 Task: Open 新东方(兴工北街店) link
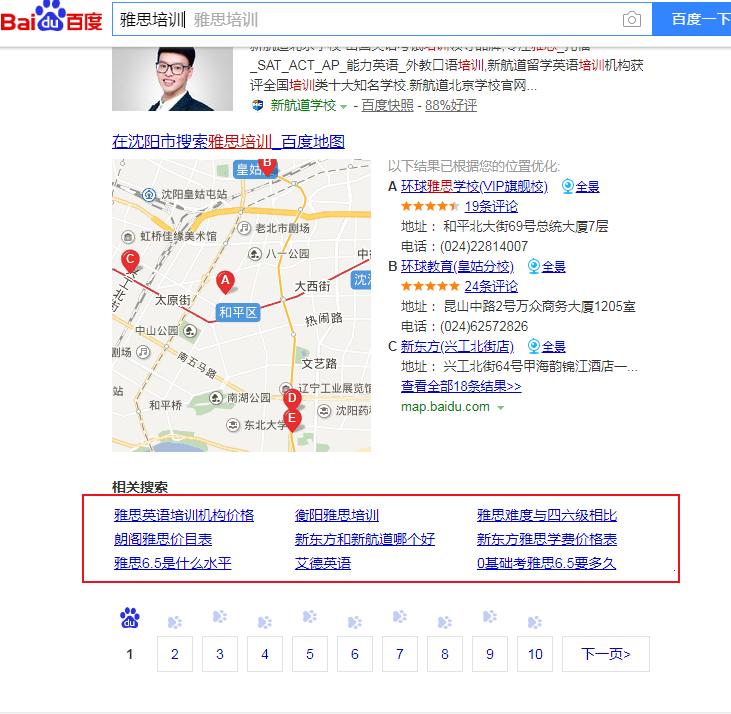457,347
